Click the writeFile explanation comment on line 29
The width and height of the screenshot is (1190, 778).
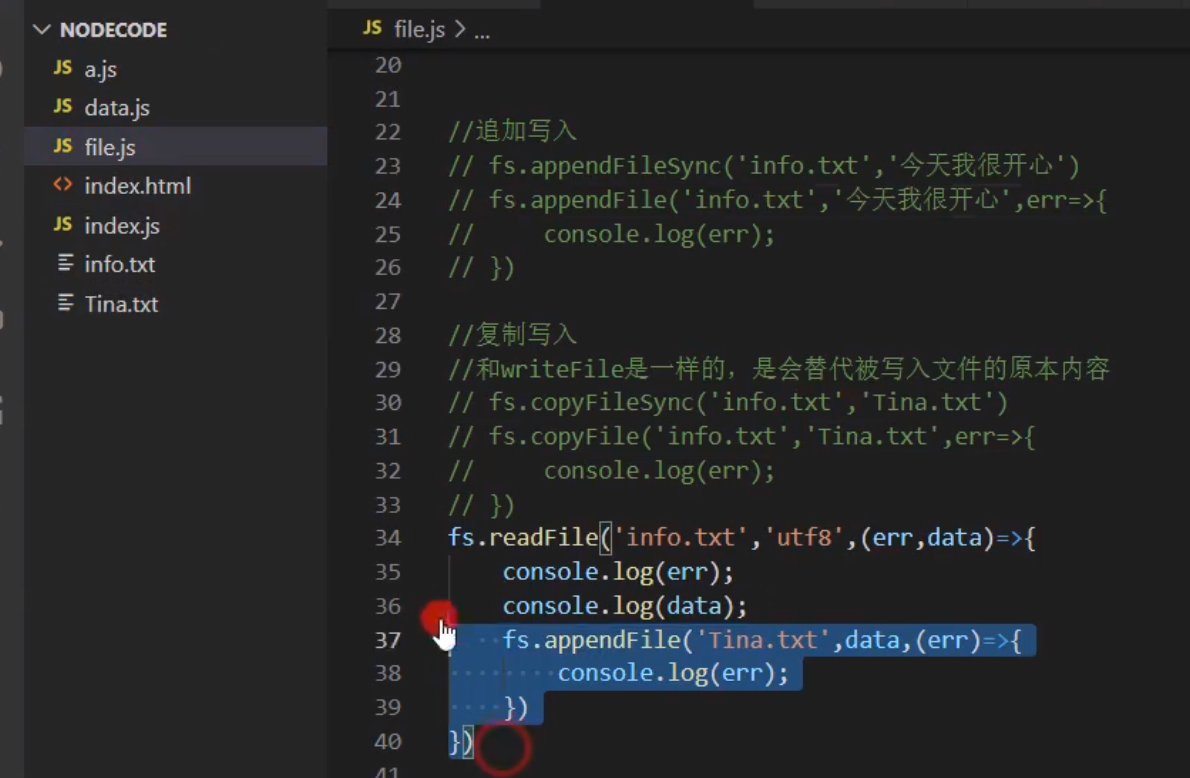[779, 369]
